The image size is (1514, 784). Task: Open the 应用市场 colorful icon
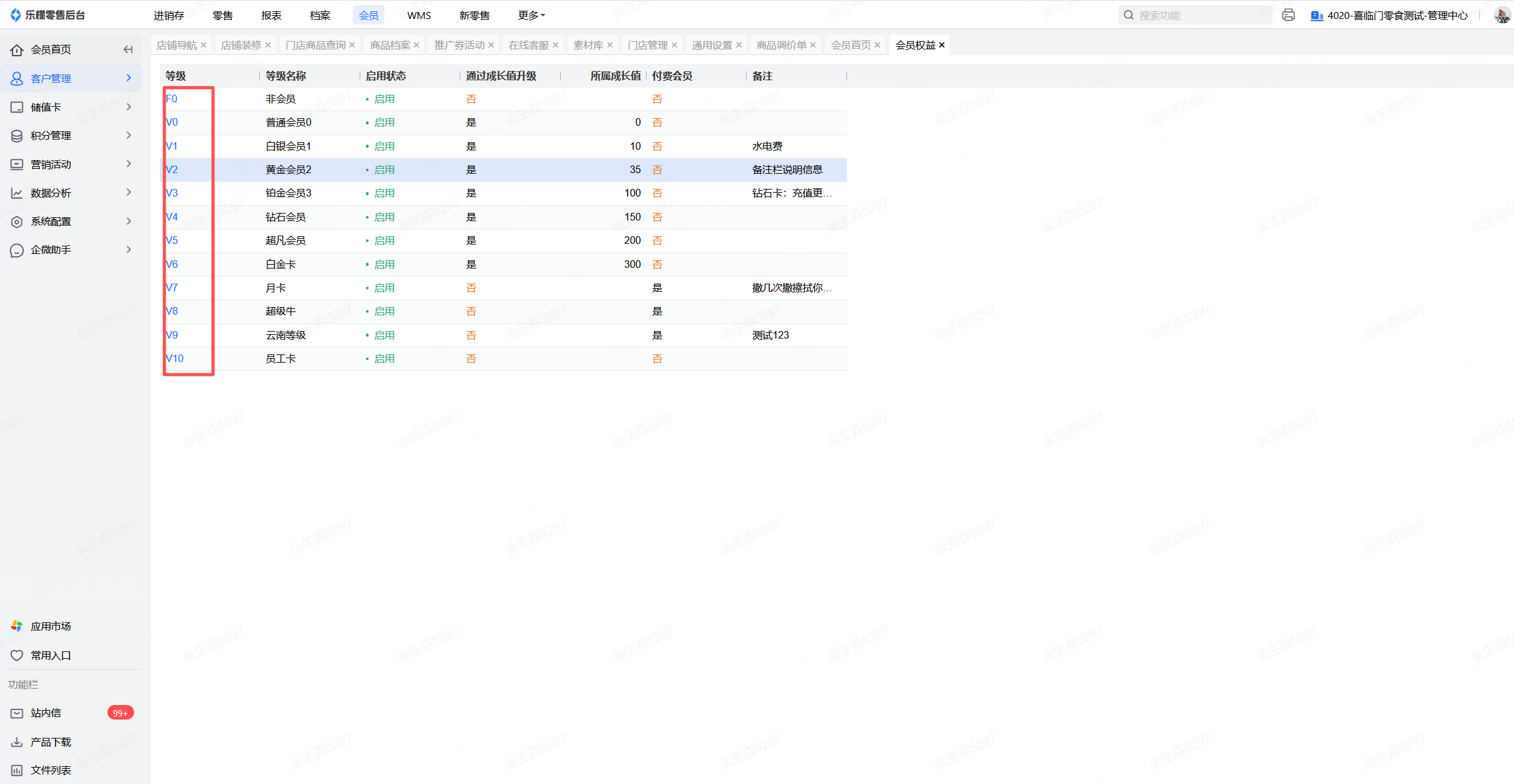17,626
